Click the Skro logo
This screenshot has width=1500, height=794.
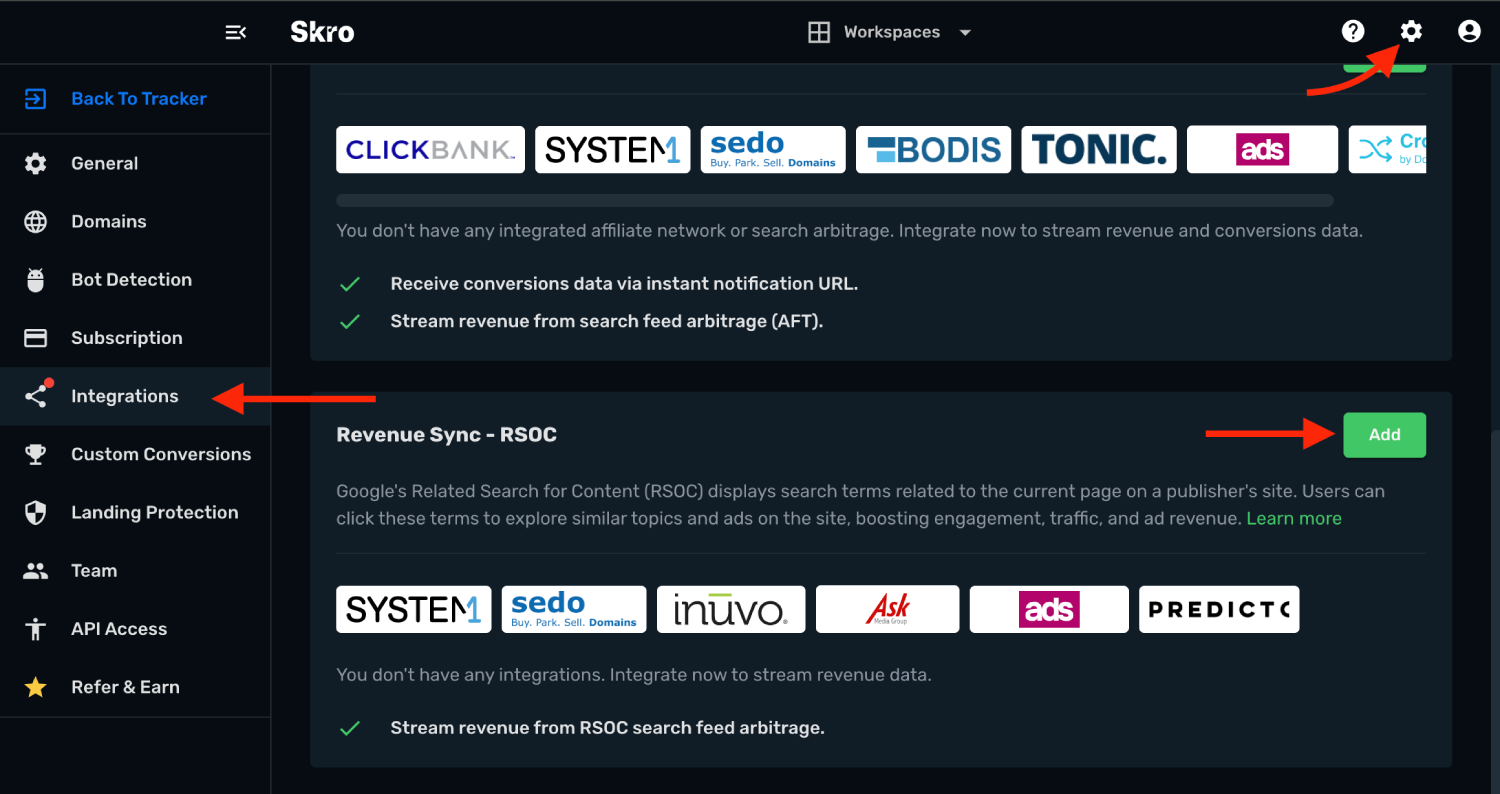322,32
